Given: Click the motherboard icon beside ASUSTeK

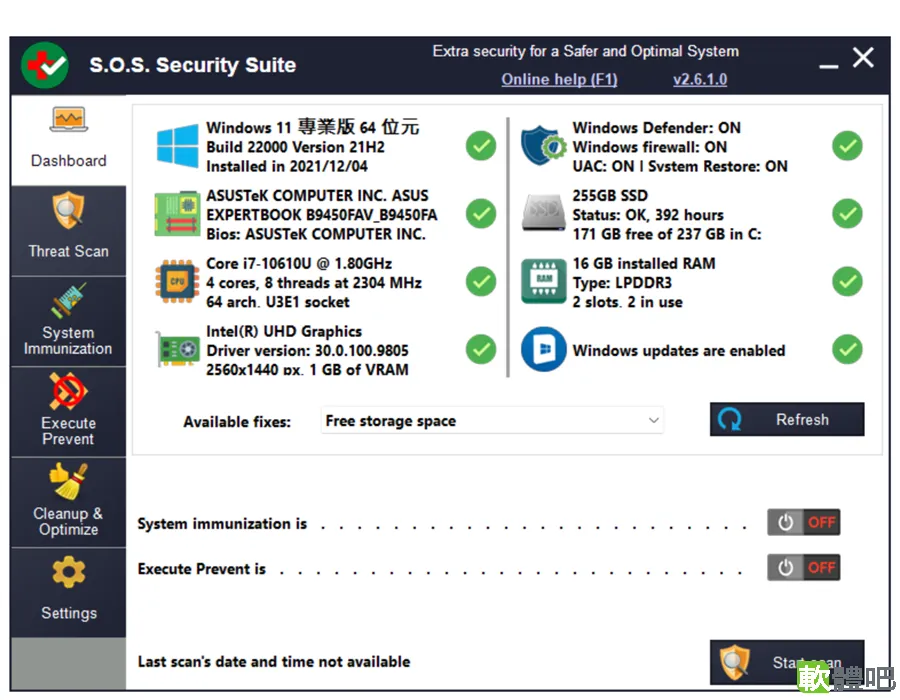Looking at the screenshot, I should click(x=177, y=214).
